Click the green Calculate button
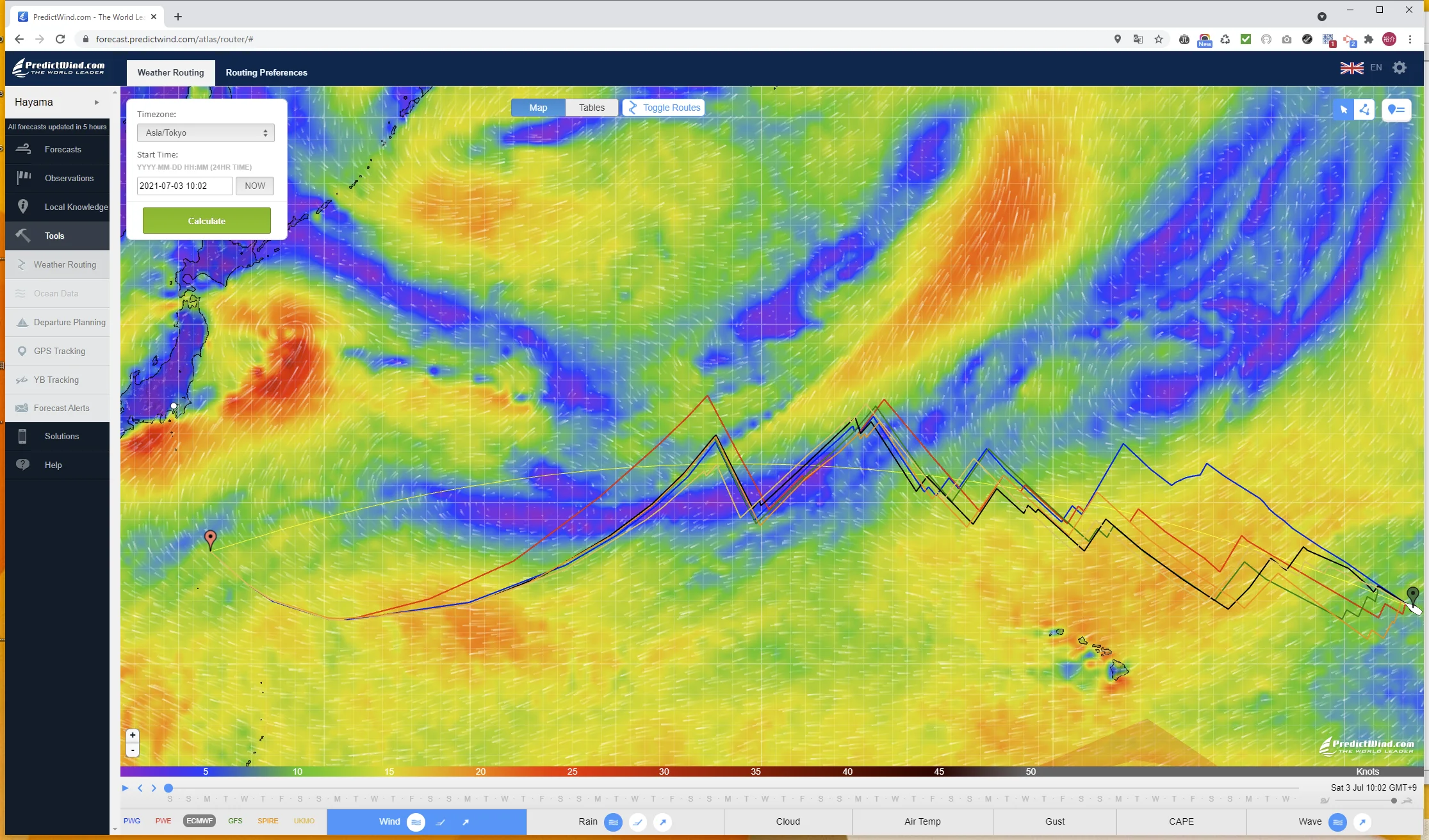The height and width of the screenshot is (840, 1429). coord(206,221)
